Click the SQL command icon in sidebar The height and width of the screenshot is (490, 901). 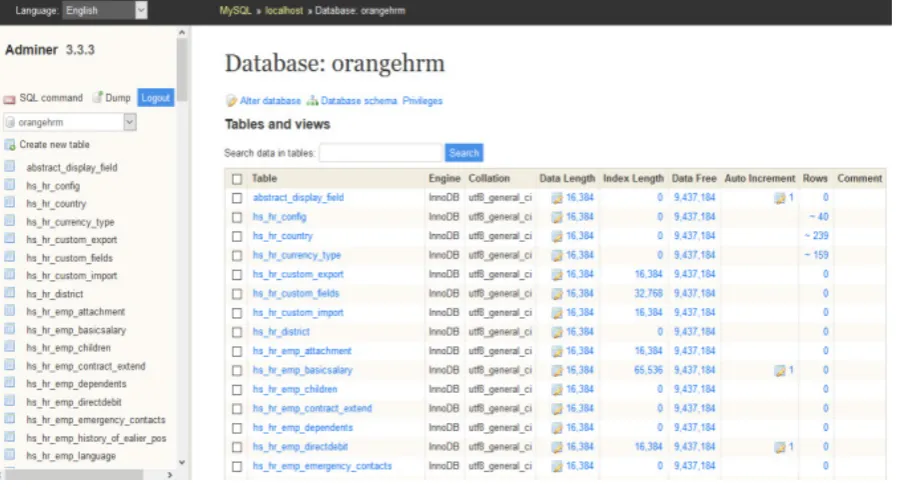(x=9, y=99)
